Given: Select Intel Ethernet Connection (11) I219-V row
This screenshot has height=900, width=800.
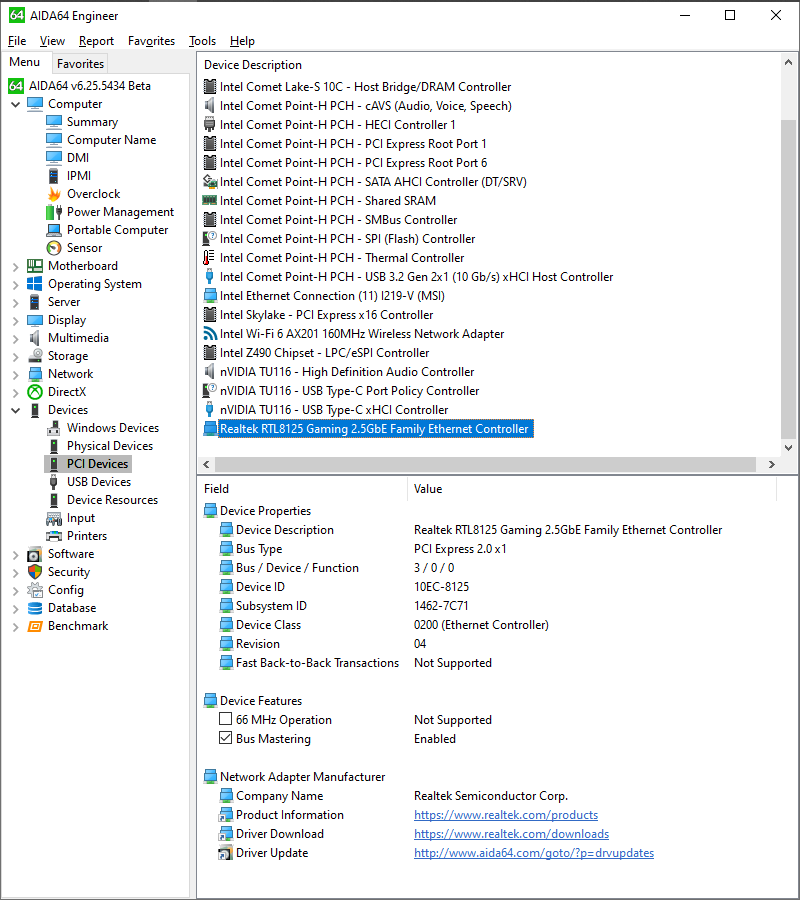Looking at the screenshot, I should tap(332, 296).
